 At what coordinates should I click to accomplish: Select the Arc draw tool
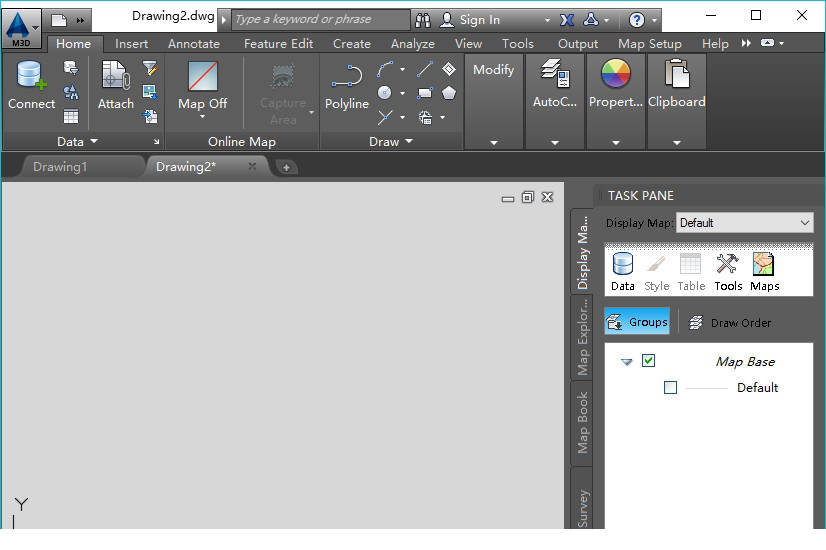point(385,69)
